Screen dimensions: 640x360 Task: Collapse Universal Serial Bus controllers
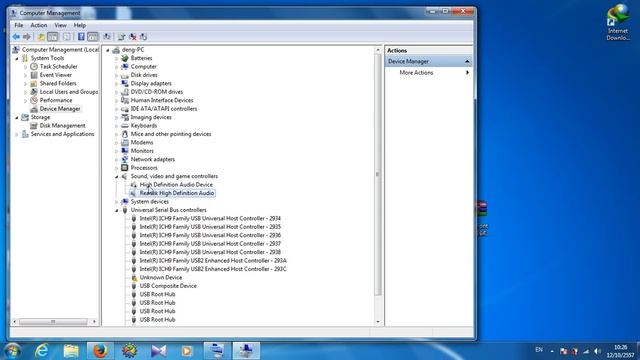(116, 211)
